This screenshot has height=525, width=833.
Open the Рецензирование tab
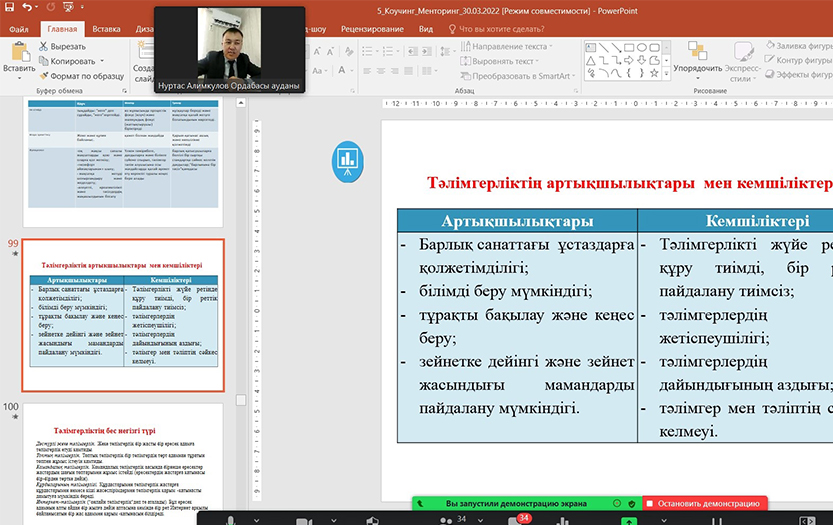click(371, 29)
